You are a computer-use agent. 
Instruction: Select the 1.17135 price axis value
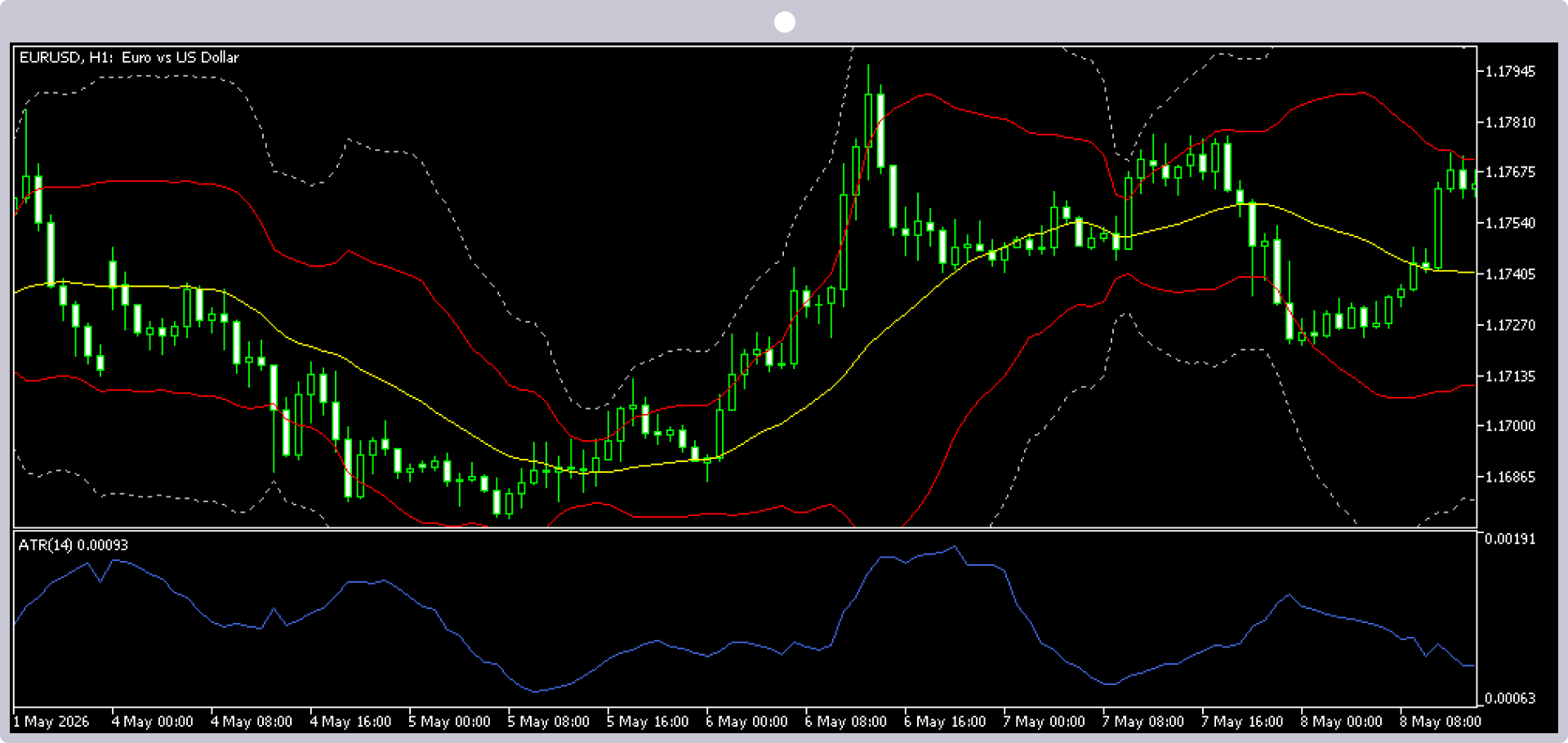click(x=1510, y=376)
